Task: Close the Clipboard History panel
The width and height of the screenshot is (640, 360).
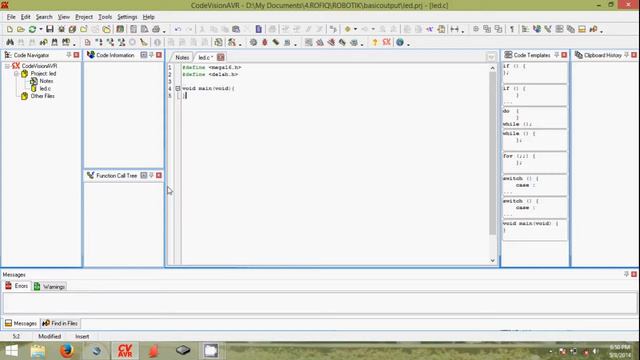Action: [x=634, y=55]
